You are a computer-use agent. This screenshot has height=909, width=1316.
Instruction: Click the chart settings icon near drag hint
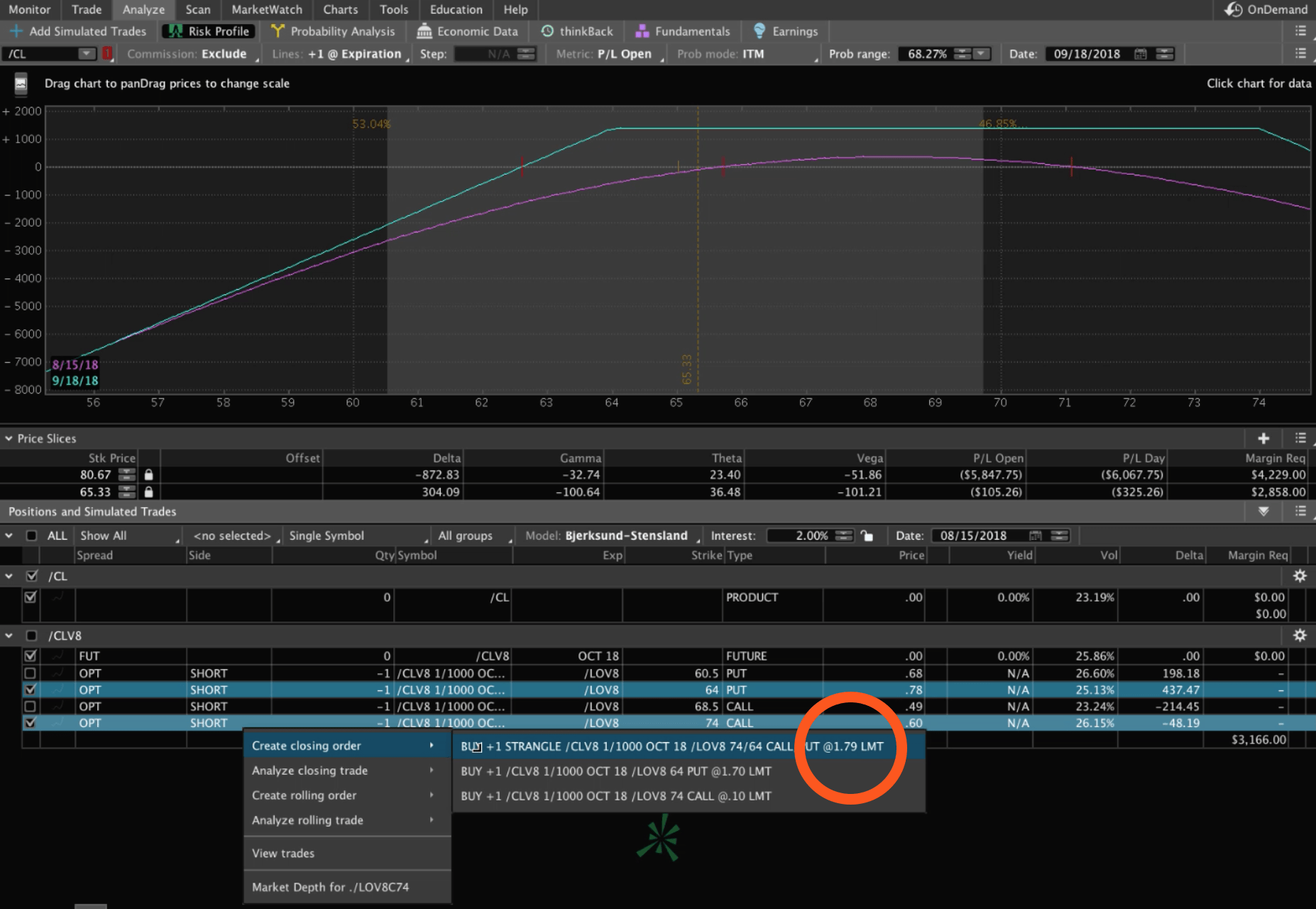click(x=21, y=84)
